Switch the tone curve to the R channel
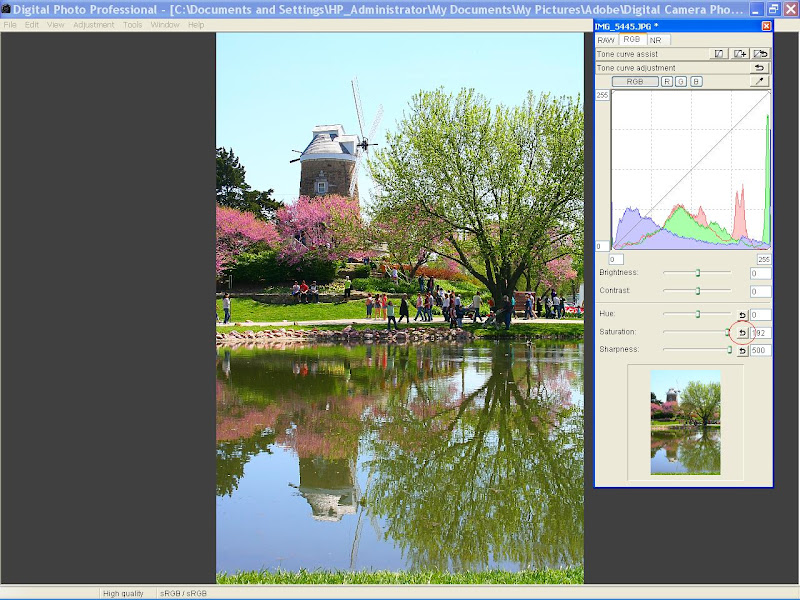 click(x=667, y=81)
